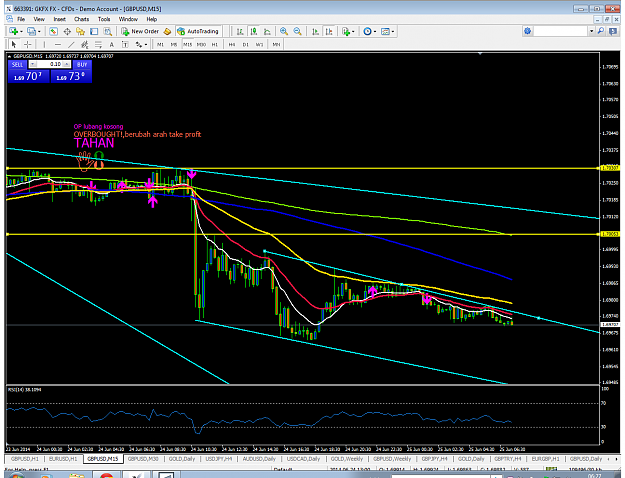
Task: Switch to the GBPUSD,H1 chart tab
Action: (x=24, y=459)
